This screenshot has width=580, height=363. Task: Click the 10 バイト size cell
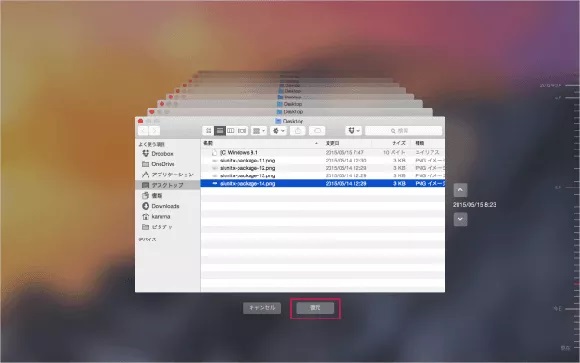(394, 152)
